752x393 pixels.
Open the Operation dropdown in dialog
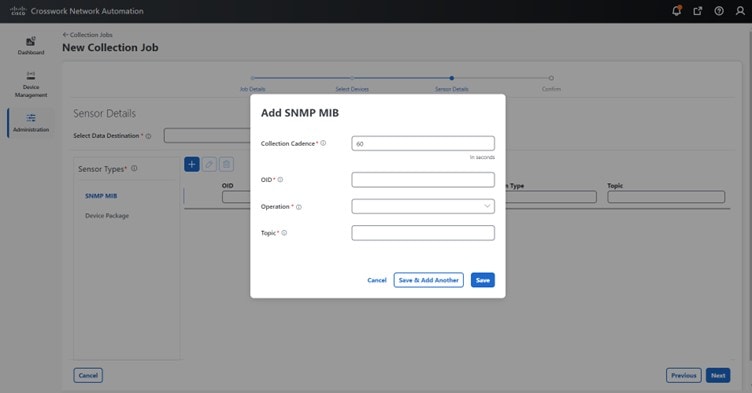click(x=423, y=206)
